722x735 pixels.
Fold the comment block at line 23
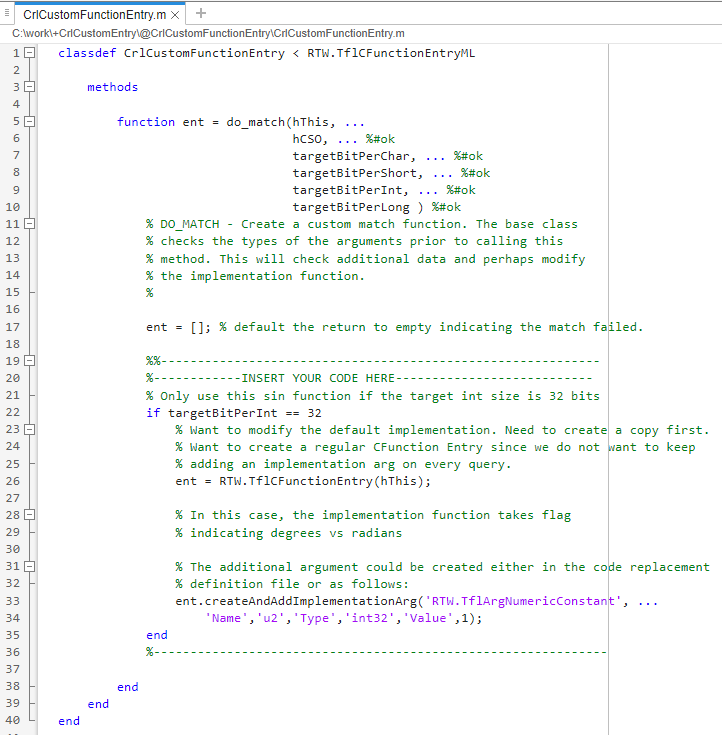click(29, 429)
